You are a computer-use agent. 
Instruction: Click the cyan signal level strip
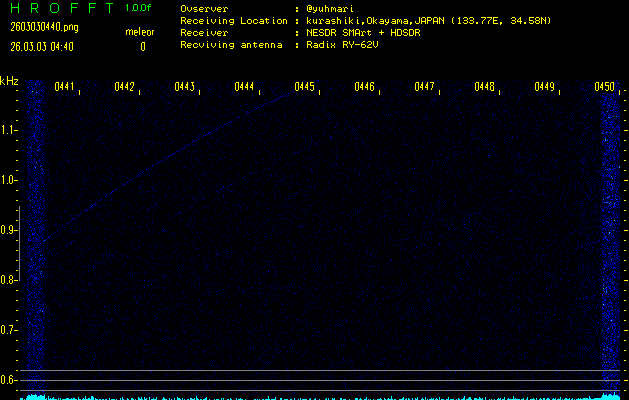point(314,396)
